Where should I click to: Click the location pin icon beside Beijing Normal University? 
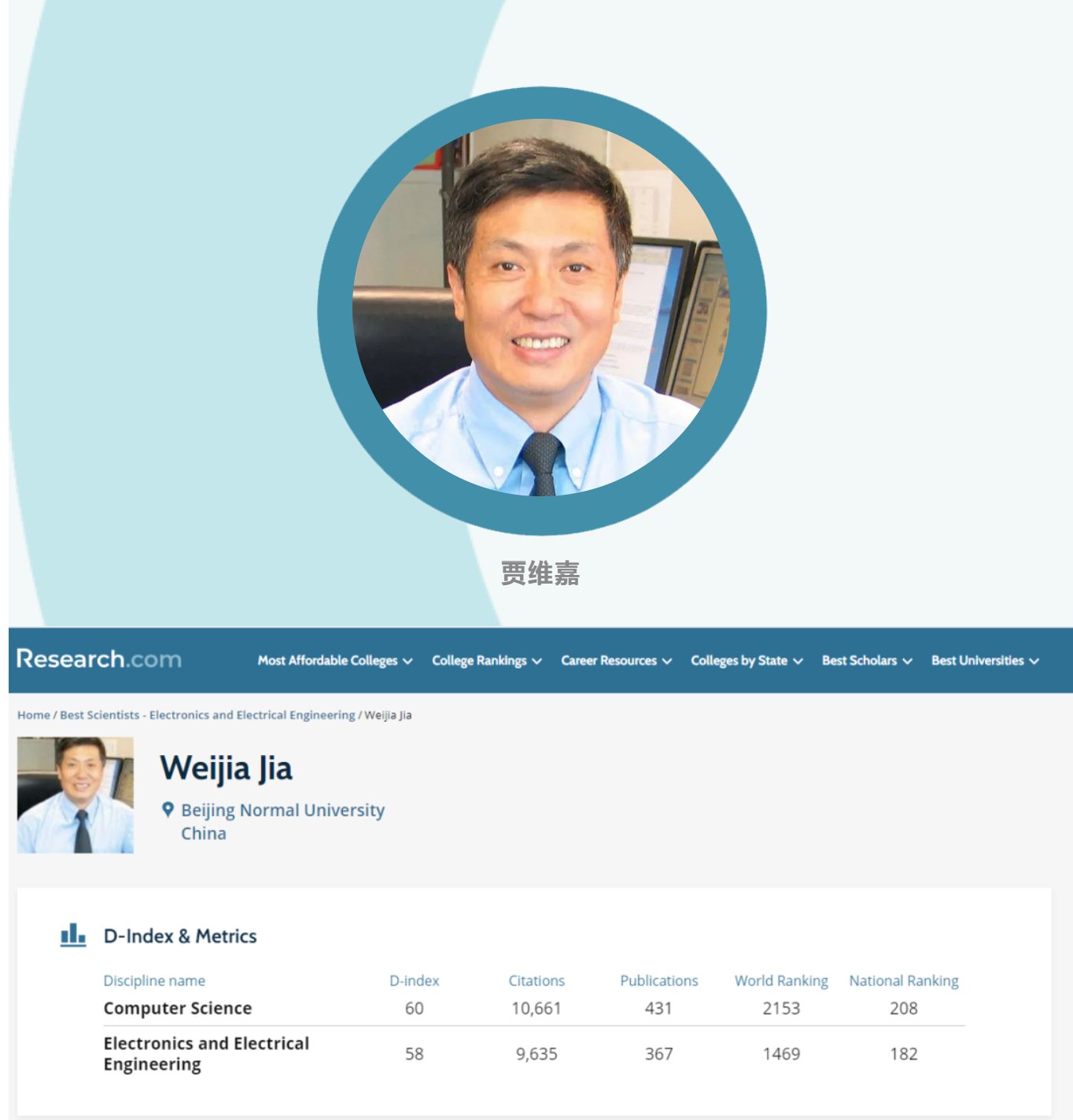(168, 809)
